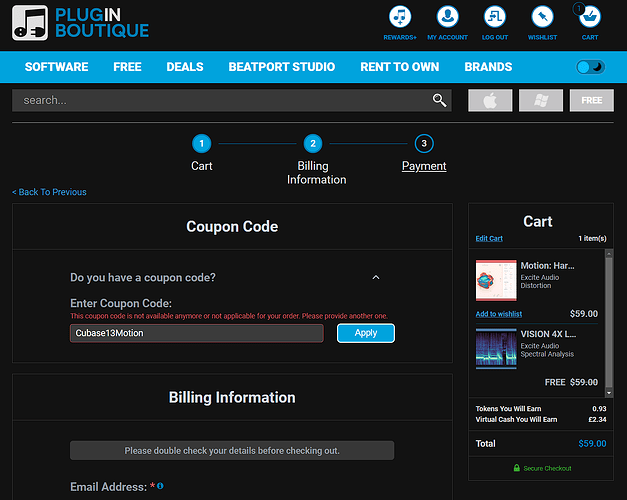
Task: Click the Log Out icon
Action: [x=495, y=17]
